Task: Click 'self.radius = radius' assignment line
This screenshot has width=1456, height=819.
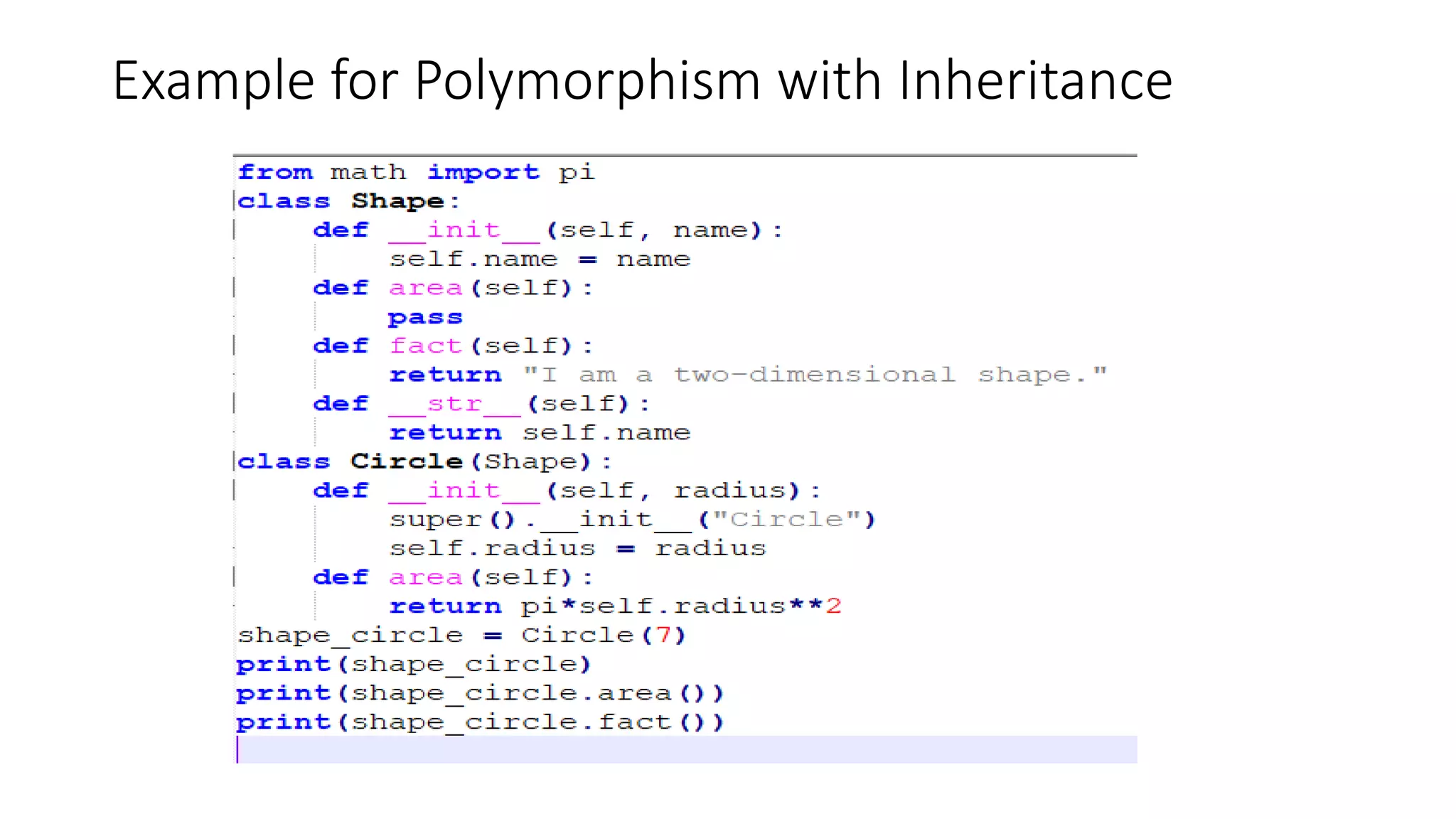Action: pos(577,548)
